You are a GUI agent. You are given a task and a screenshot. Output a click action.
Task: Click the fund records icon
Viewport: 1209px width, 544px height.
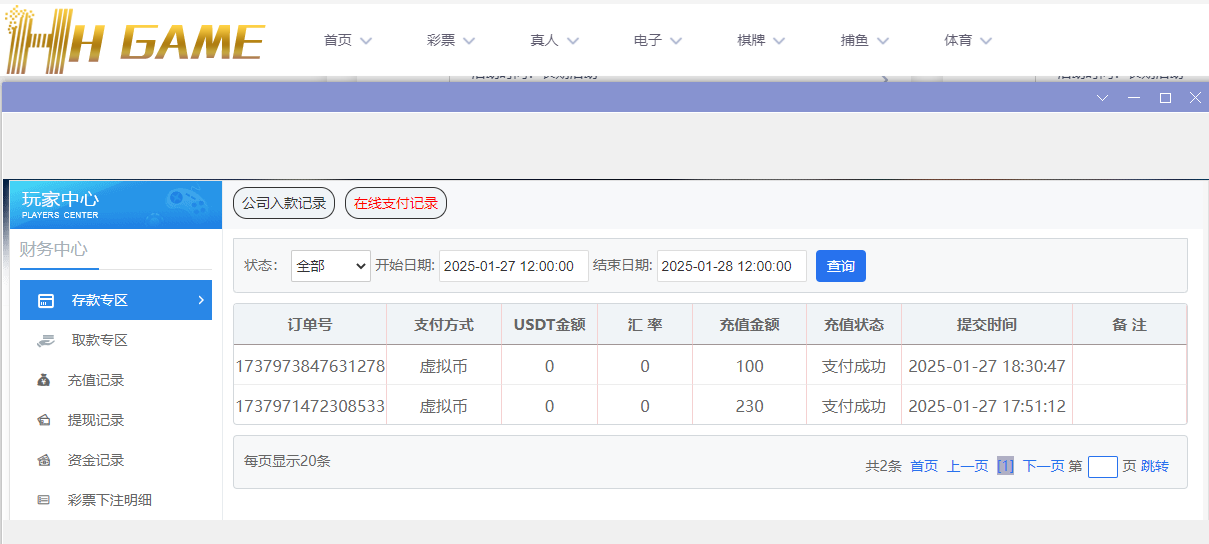pyautogui.click(x=44, y=461)
